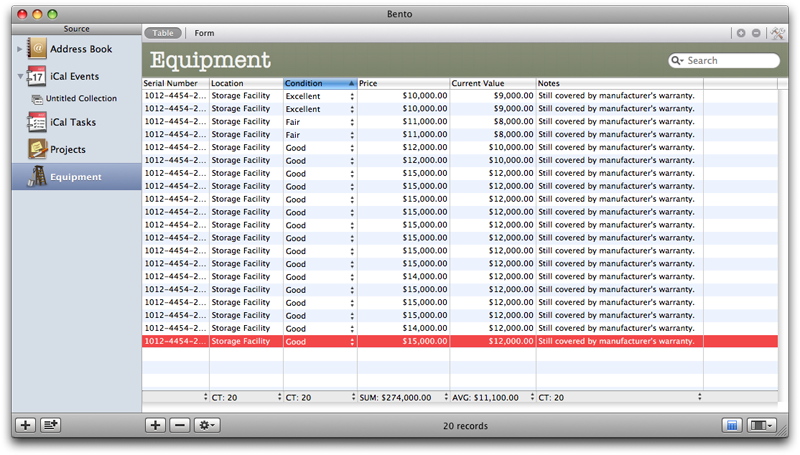Sort by the Serial Number column header

pyautogui.click(x=176, y=83)
